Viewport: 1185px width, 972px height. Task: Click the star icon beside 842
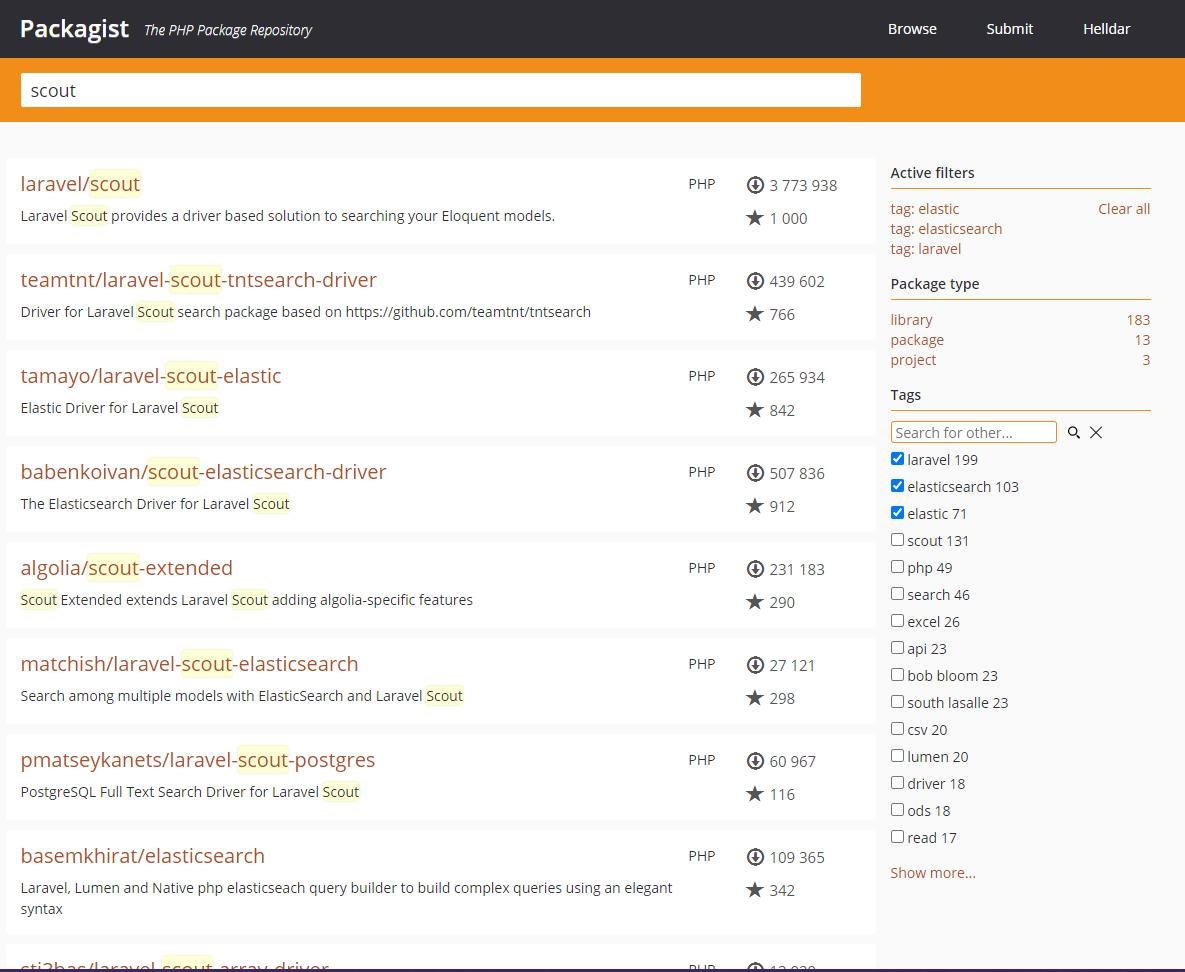pyautogui.click(x=755, y=410)
